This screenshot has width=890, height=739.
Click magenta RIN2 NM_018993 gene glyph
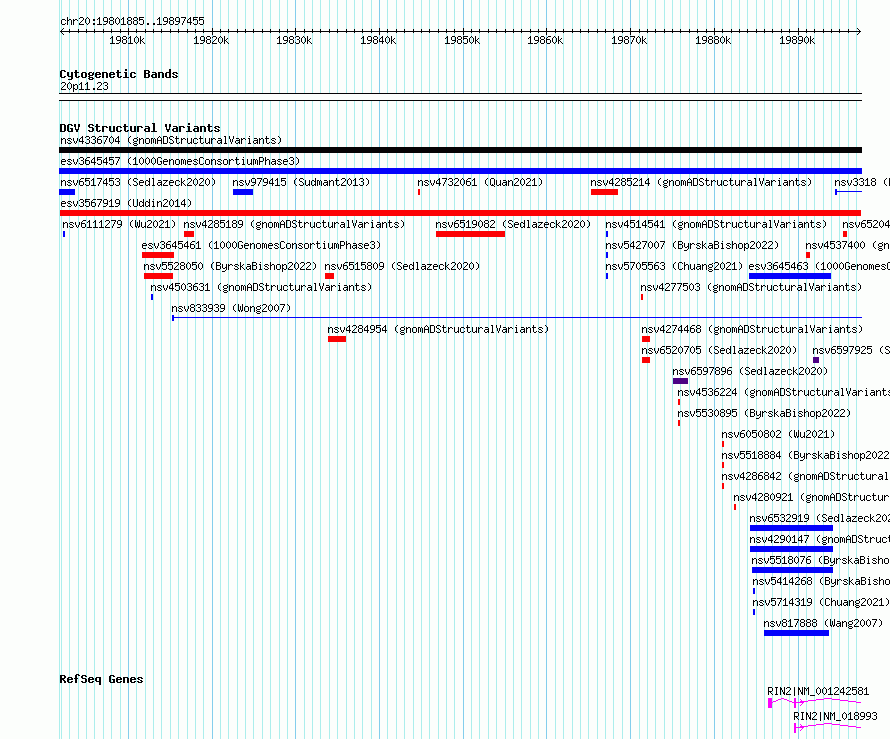tap(828, 727)
